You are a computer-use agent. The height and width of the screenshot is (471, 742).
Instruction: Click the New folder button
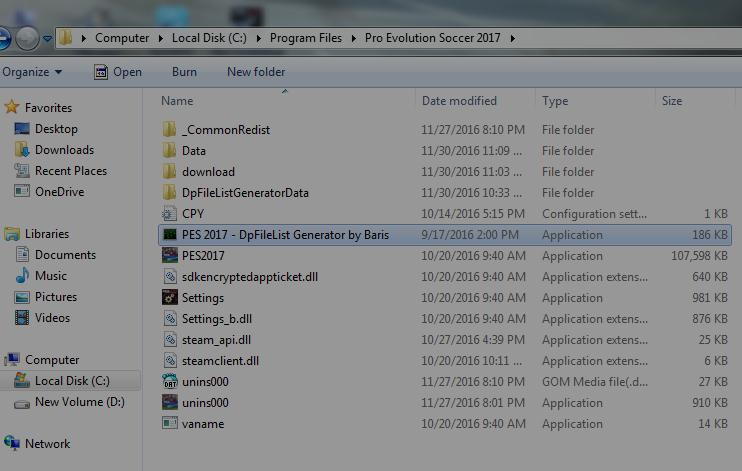[256, 72]
